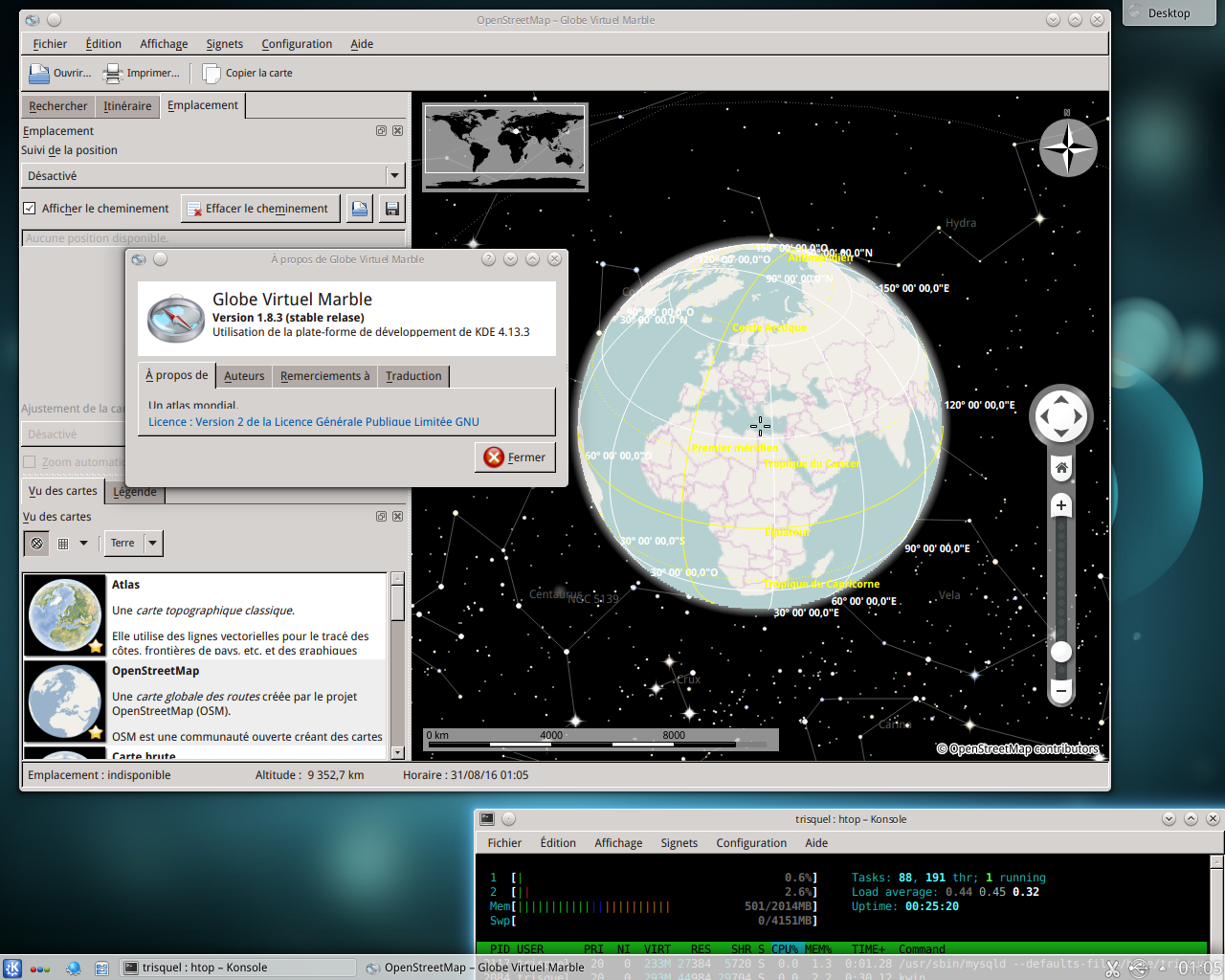Image resolution: width=1225 pixels, height=980 pixels.
Task: Zoom out with the minus button
Action: (1060, 690)
